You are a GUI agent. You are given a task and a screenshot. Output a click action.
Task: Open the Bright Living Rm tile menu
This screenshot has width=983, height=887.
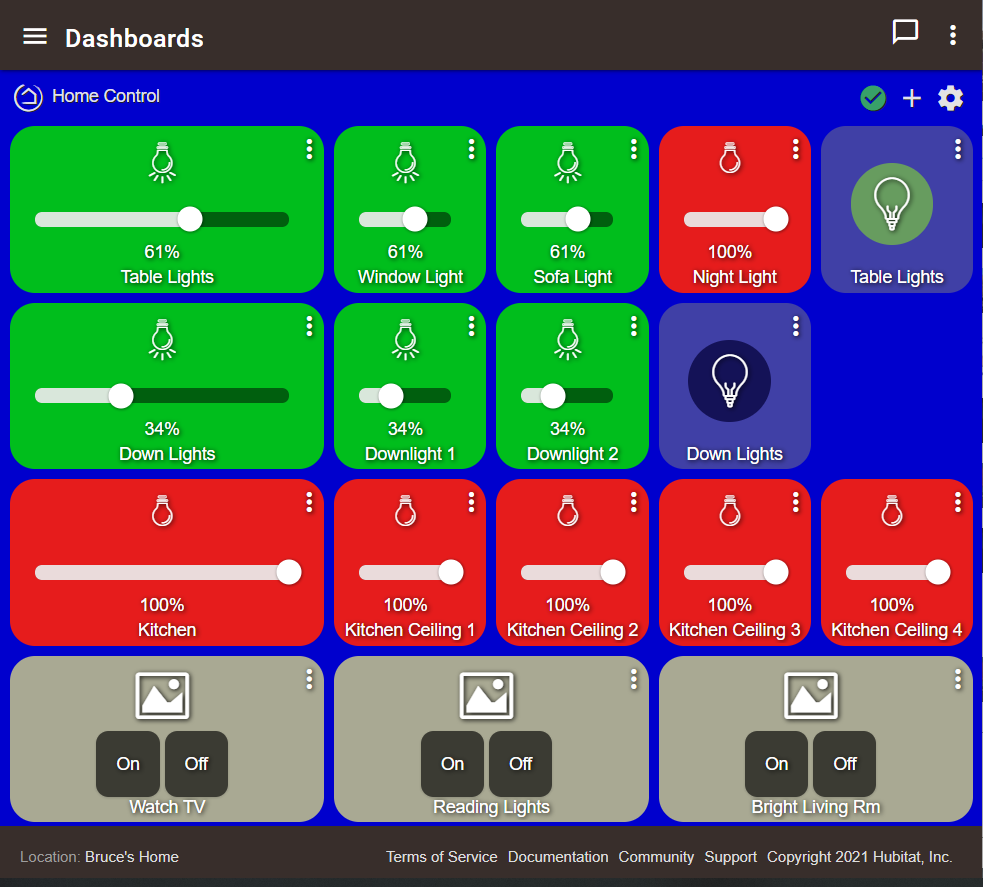(958, 680)
